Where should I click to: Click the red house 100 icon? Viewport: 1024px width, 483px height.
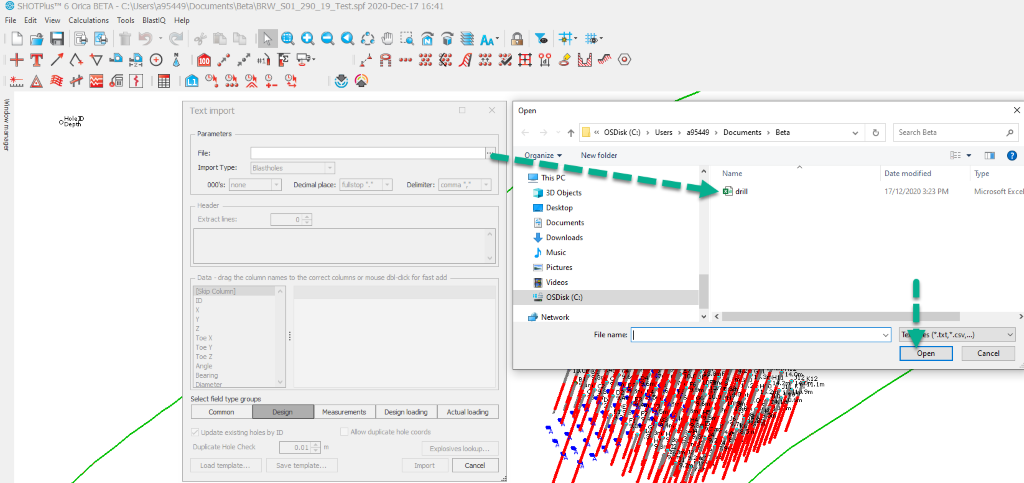tap(204, 60)
